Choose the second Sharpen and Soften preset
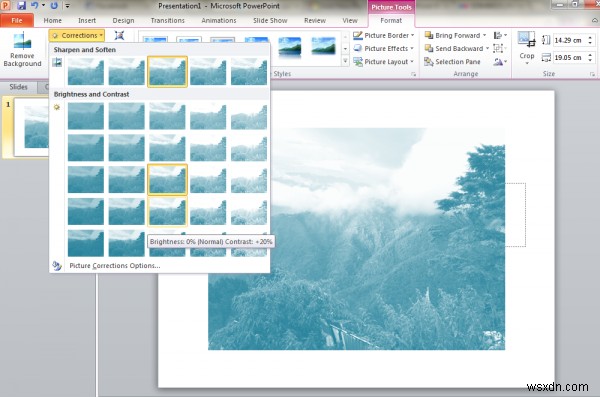The height and width of the screenshot is (397, 600). tap(127, 72)
